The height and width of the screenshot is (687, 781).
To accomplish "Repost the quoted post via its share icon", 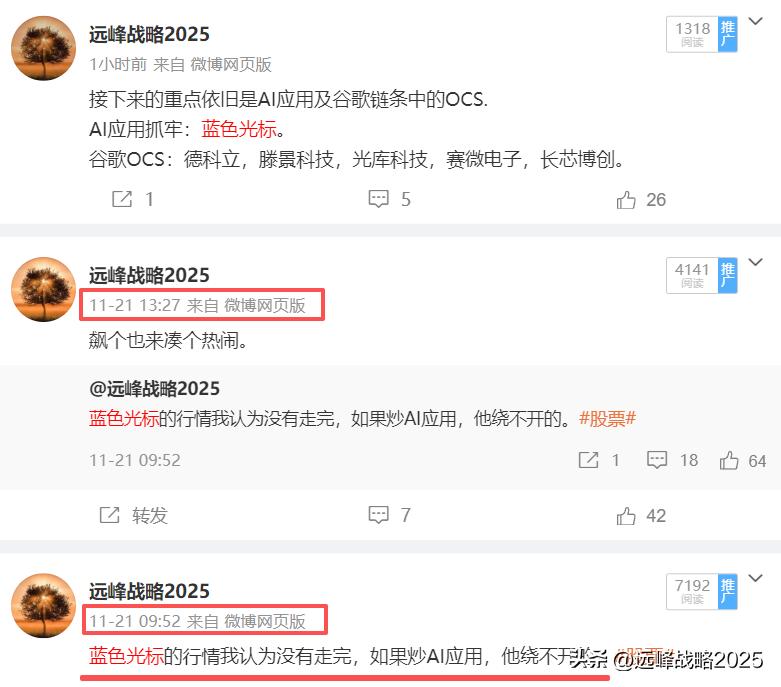I will (x=588, y=460).
